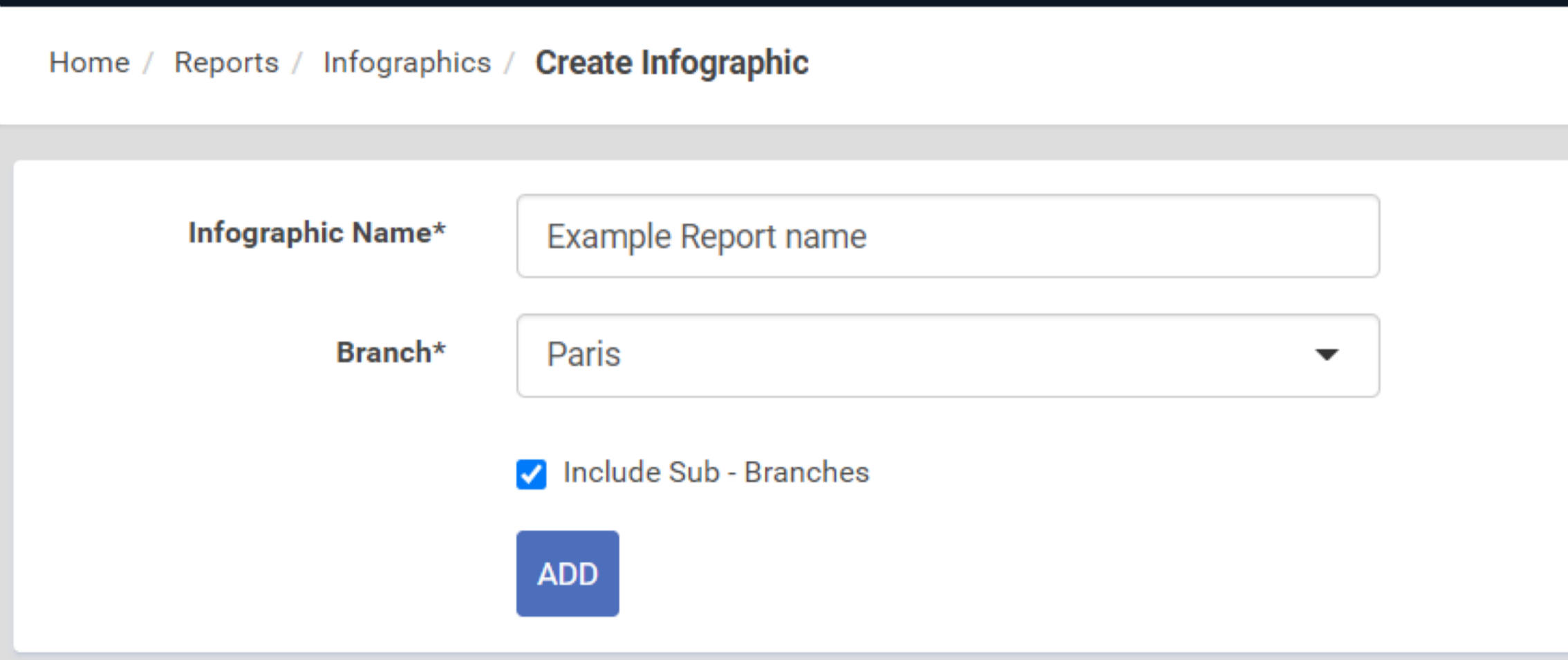Open the Branch dropdown showing Paris
The width and height of the screenshot is (1568, 660).
(948, 356)
